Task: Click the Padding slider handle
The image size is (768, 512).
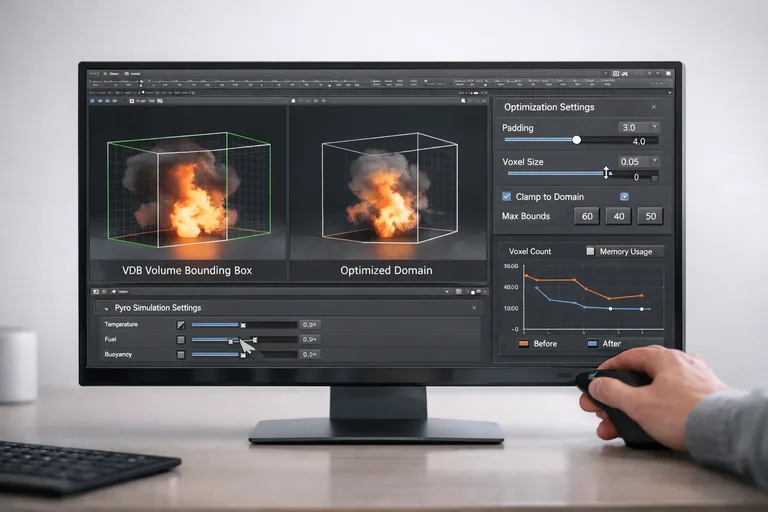Action: tap(576, 140)
